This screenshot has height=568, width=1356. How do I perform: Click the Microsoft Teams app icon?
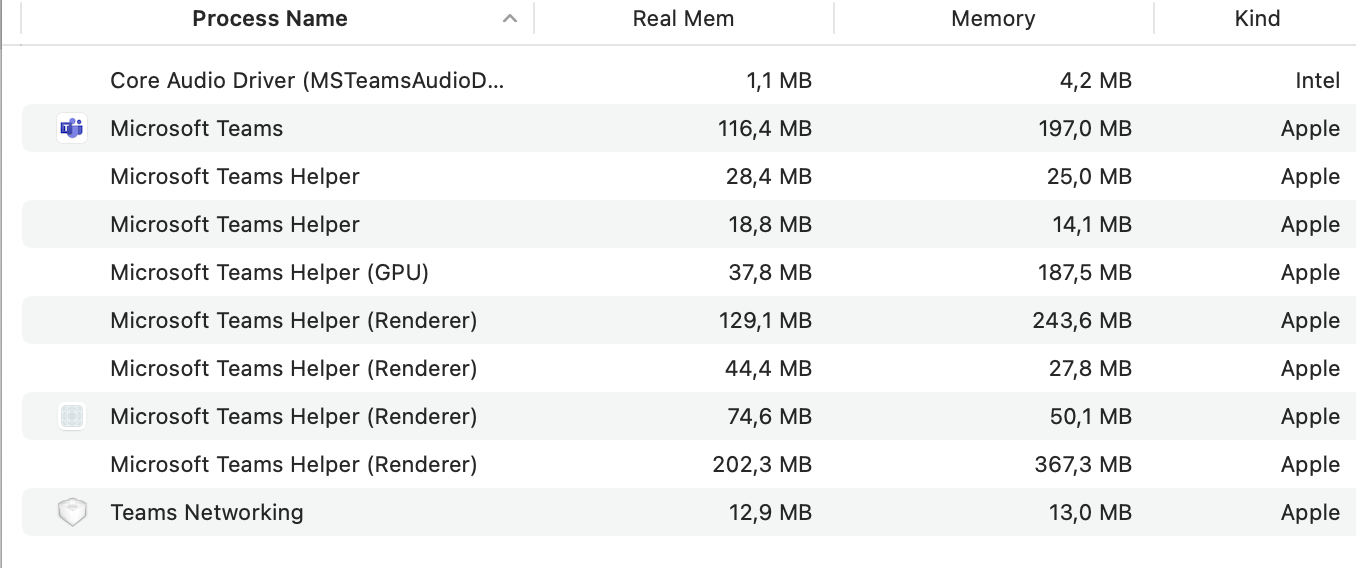tap(72, 128)
